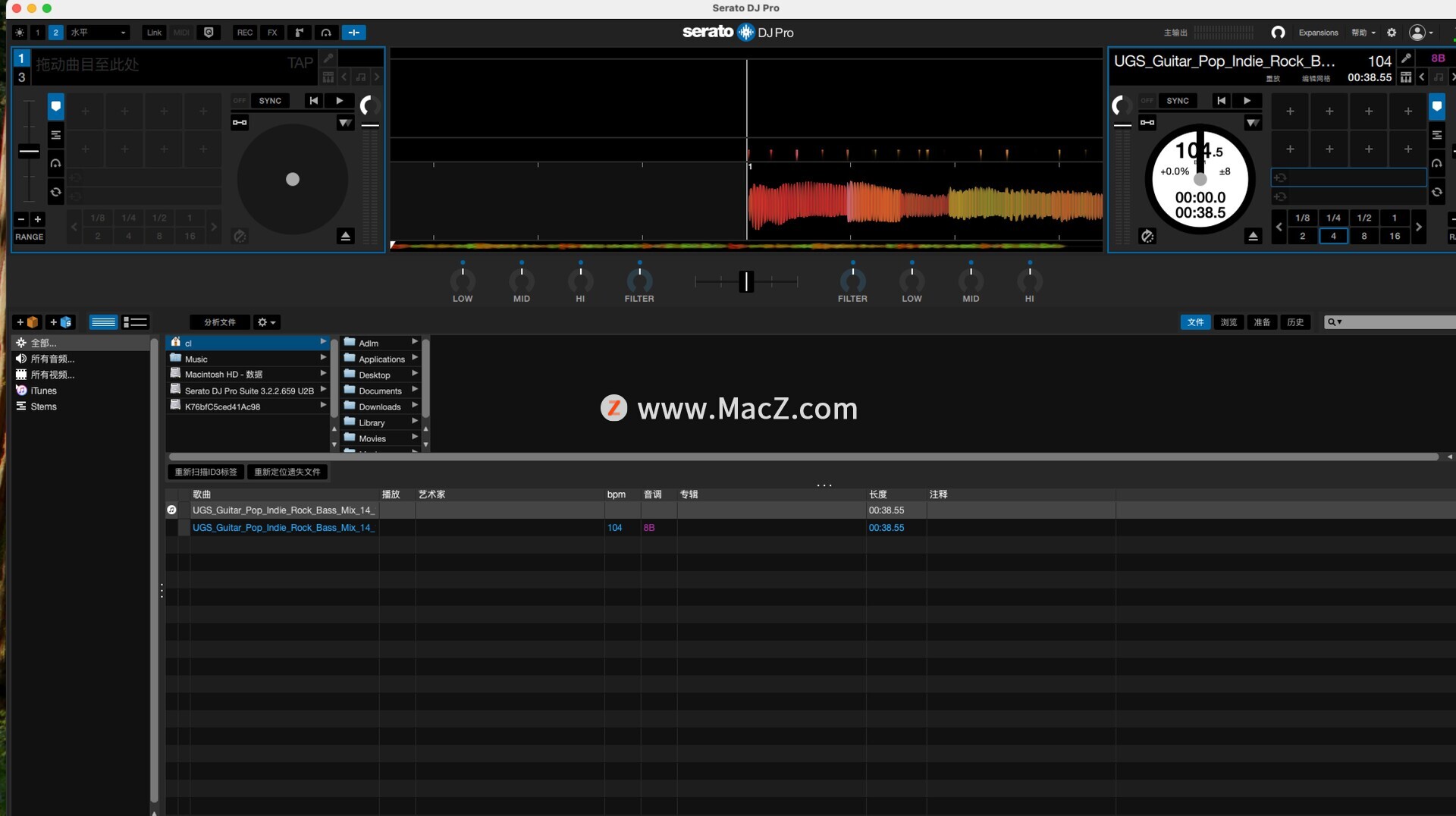Switch to the 浏览 browse tab
This screenshot has height=816, width=1456.
pos(1228,322)
